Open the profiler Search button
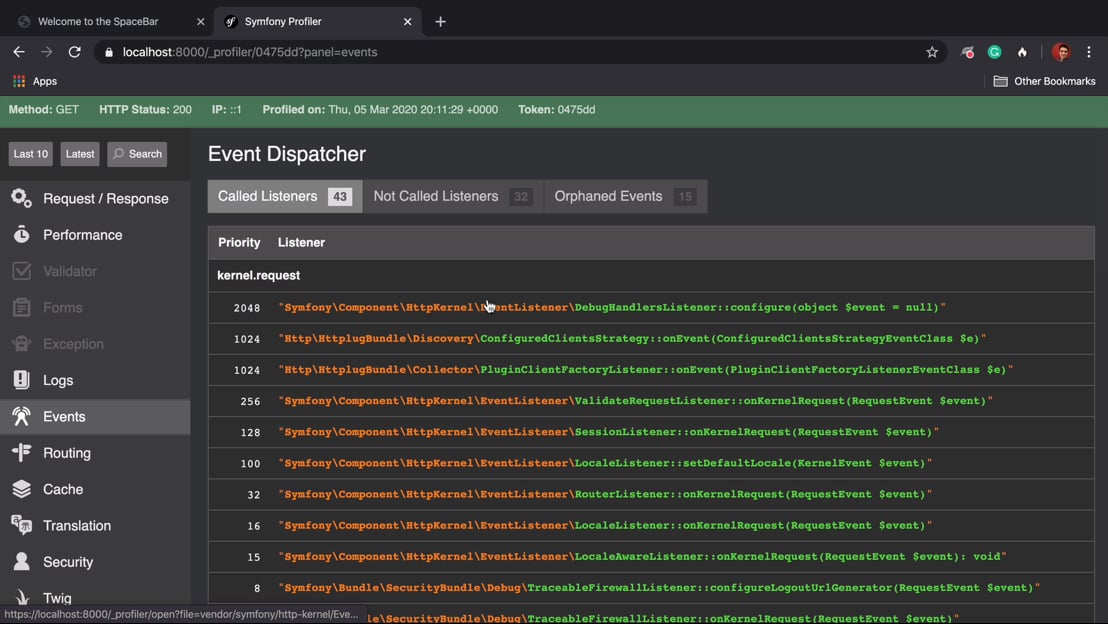 [x=137, y=154]
